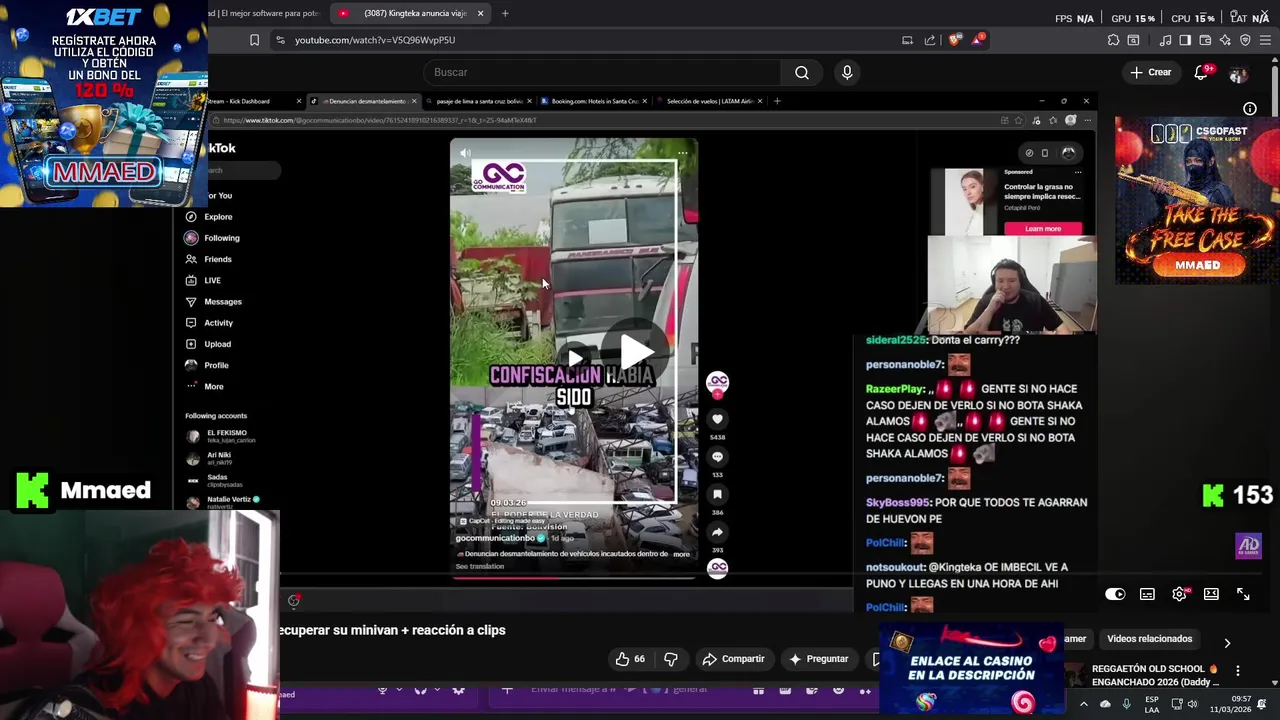Click the share page icon in address bar

point(930,40)
